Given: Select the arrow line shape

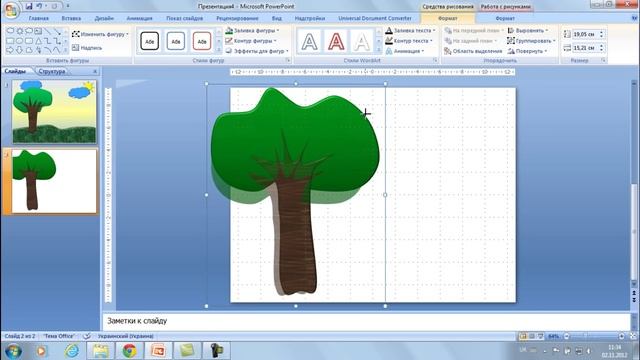Looking at the screenshot, I should coord(57,31).
